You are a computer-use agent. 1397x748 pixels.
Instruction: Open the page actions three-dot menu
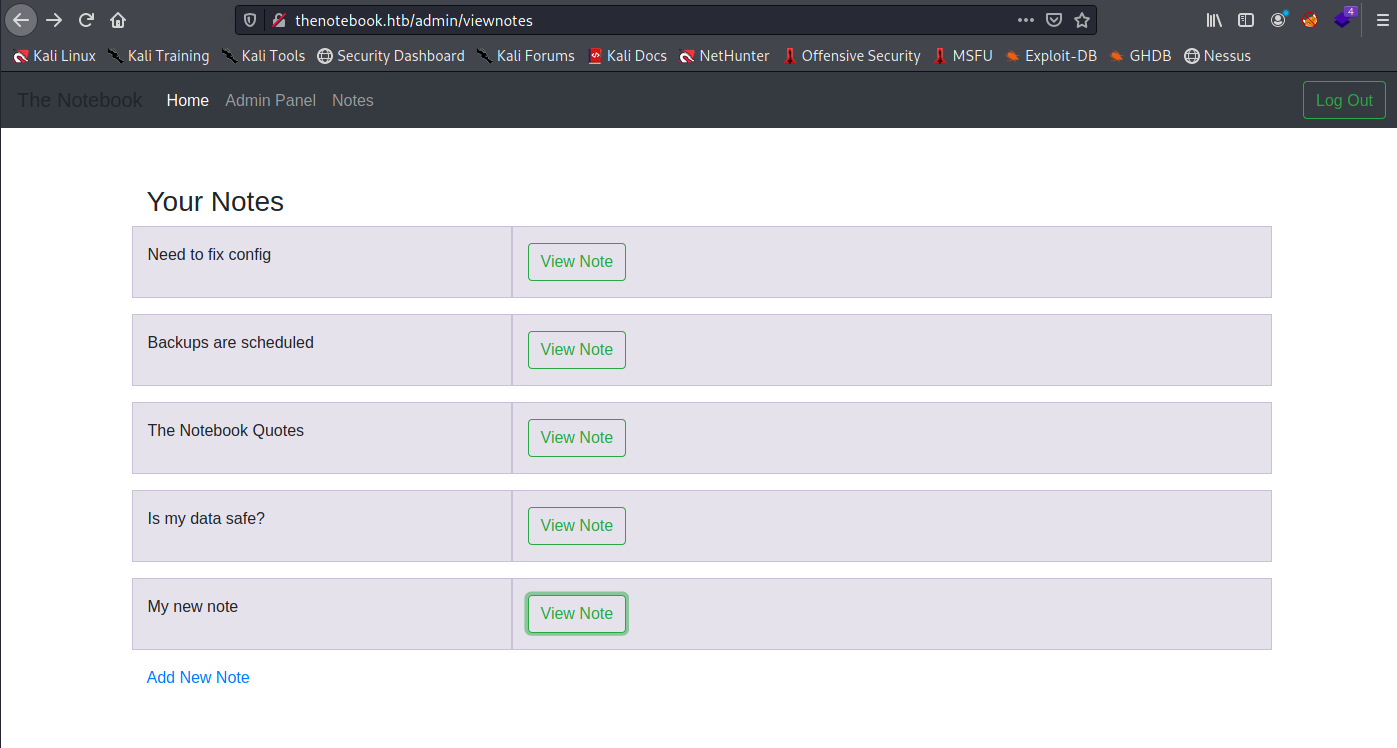[1026, 20]
